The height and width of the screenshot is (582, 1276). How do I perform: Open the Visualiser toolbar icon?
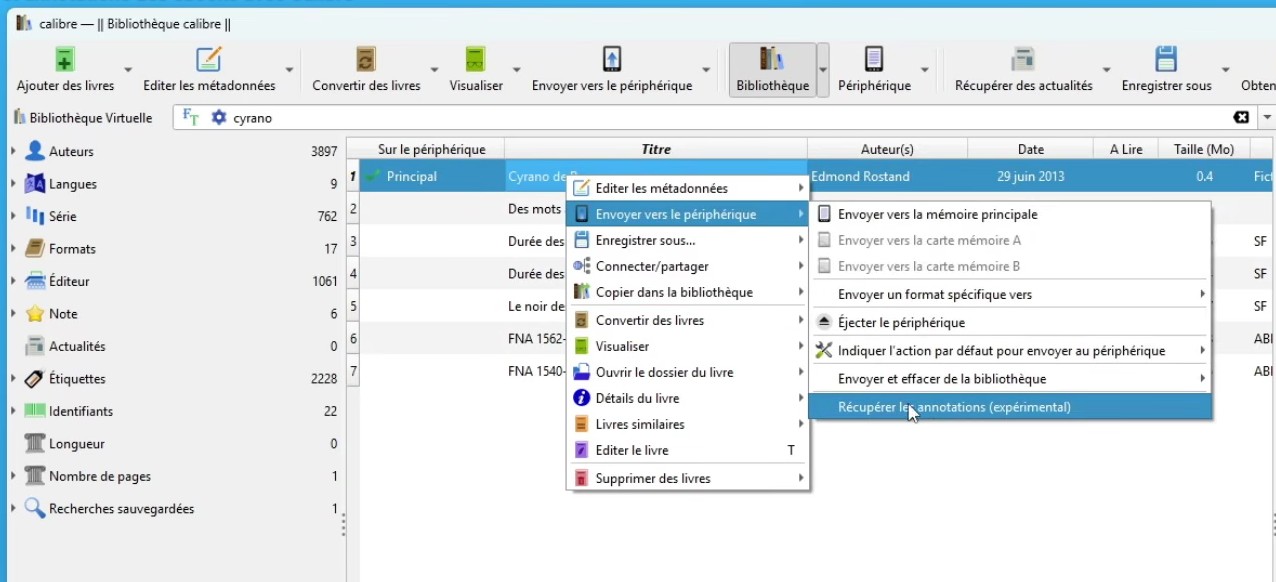tap(476, 60)
